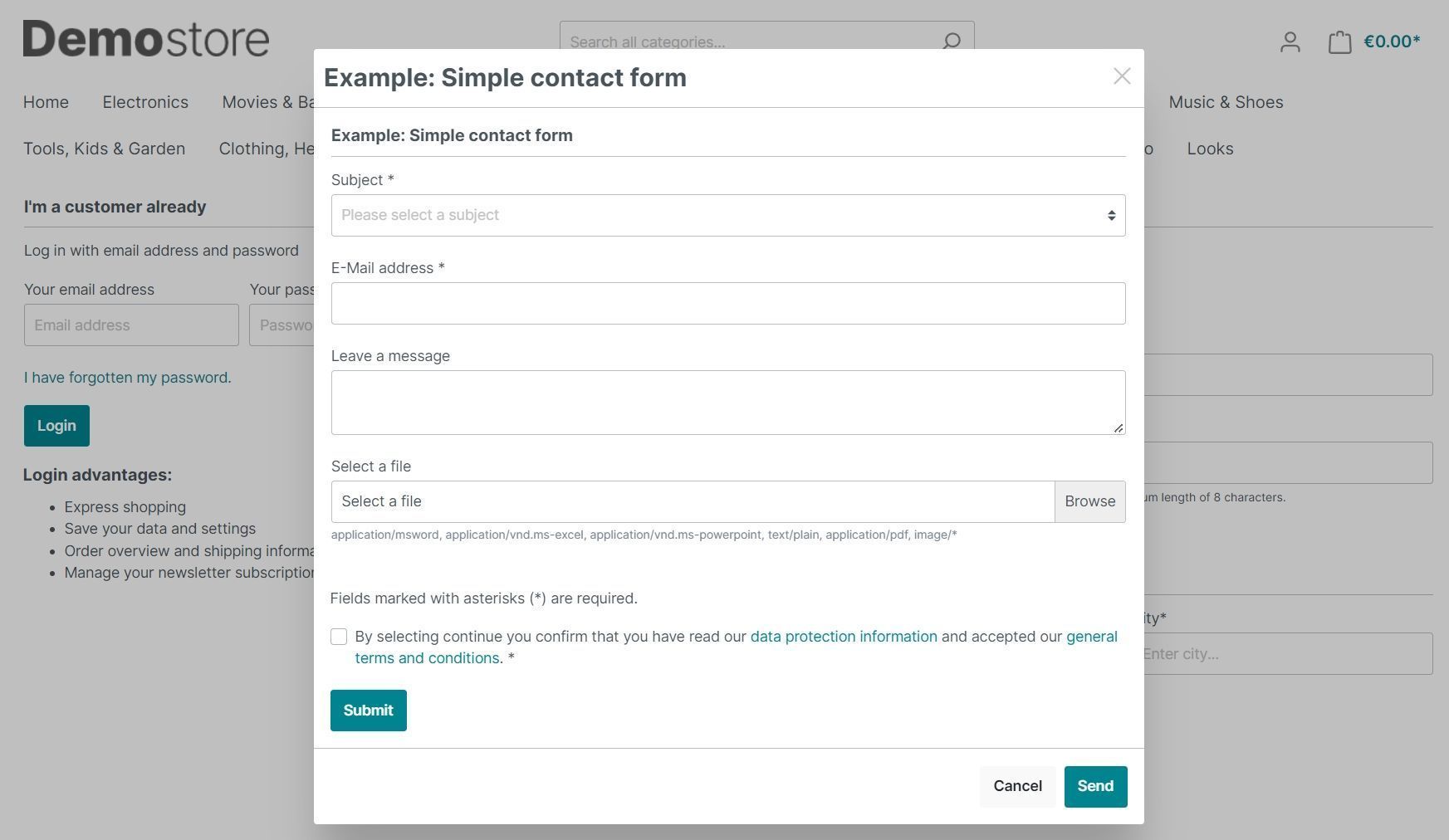Open the Music & Shoes category
This screenshot has height=840, width=1449.
(x=1226, y=102)
